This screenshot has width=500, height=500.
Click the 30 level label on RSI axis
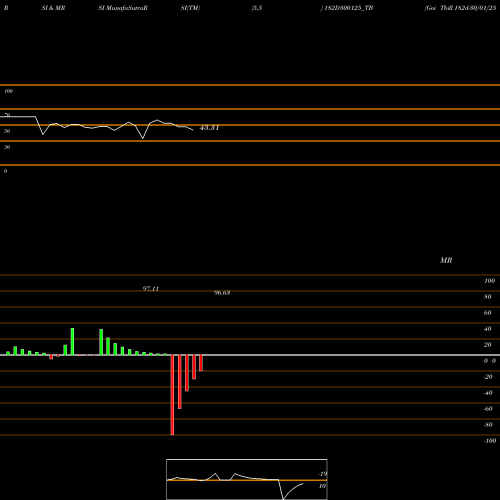pyautogui.click(x=7, y=147)
